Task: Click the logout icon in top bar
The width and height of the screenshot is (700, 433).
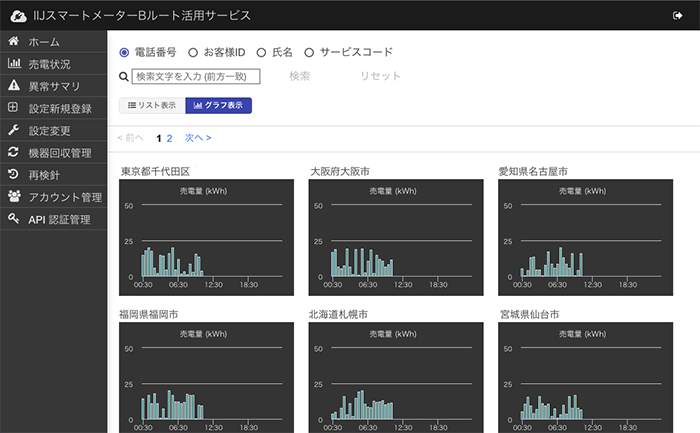Action: (x=678, y=15)
